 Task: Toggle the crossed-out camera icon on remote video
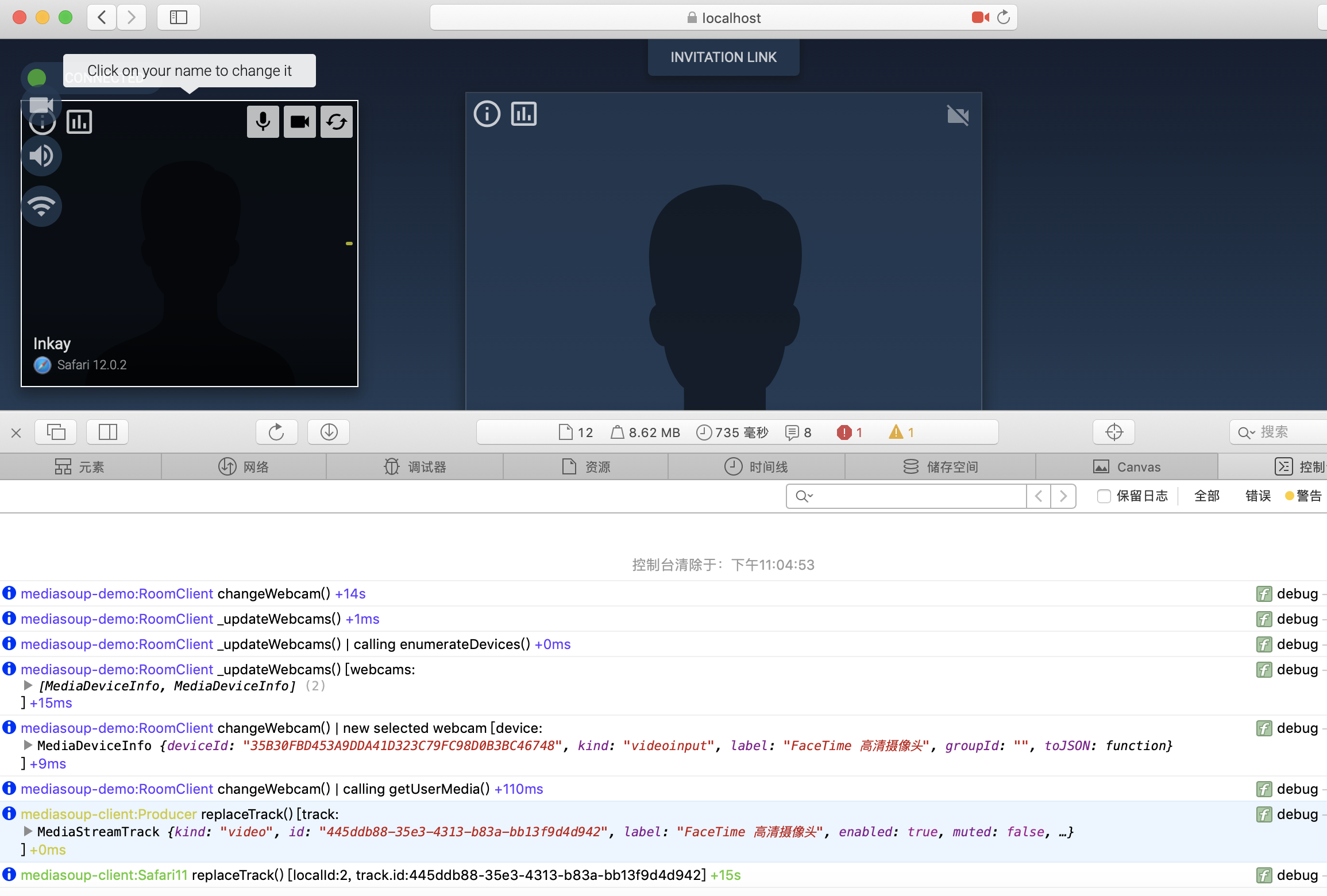(x=958, y=116)
